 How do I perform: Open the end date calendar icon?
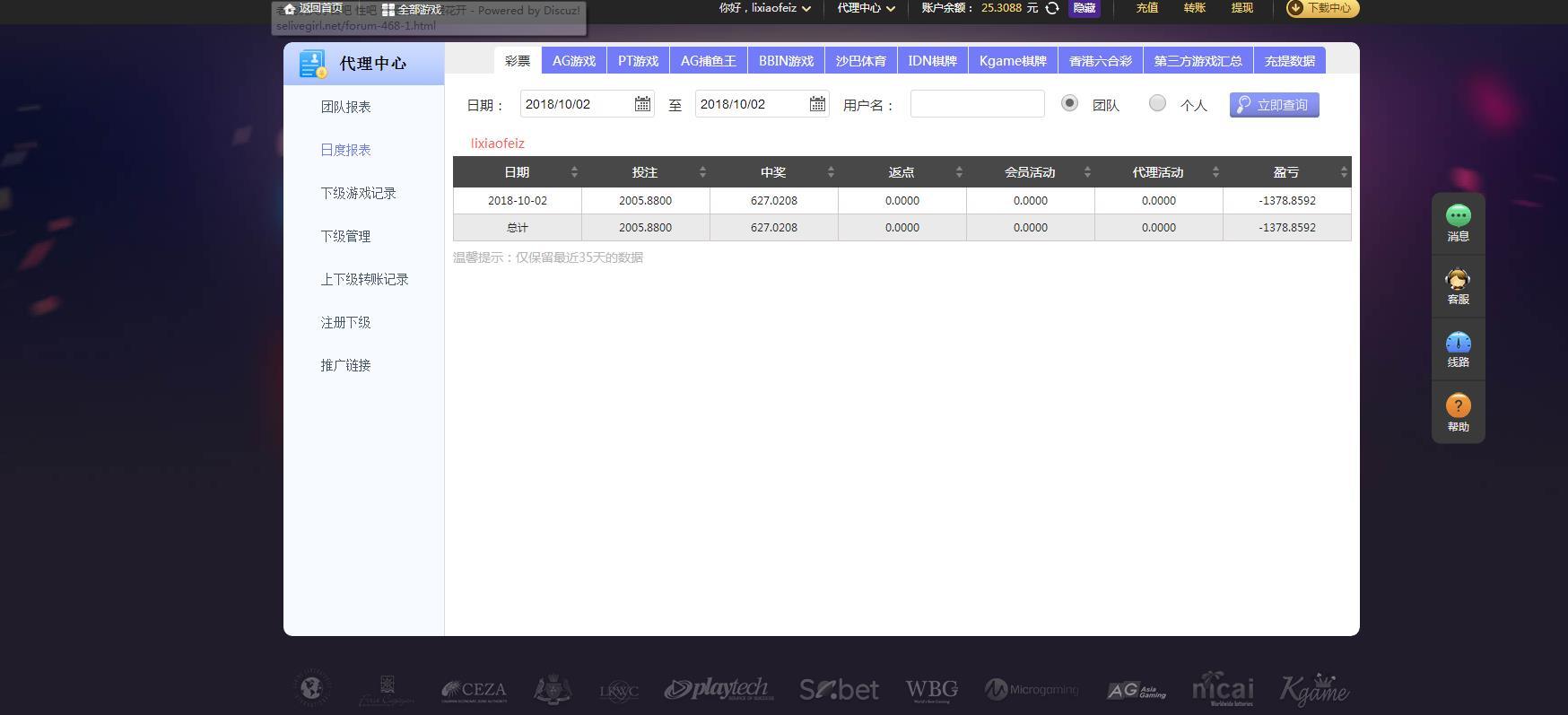pyautogui.click(x=817, y=104)
